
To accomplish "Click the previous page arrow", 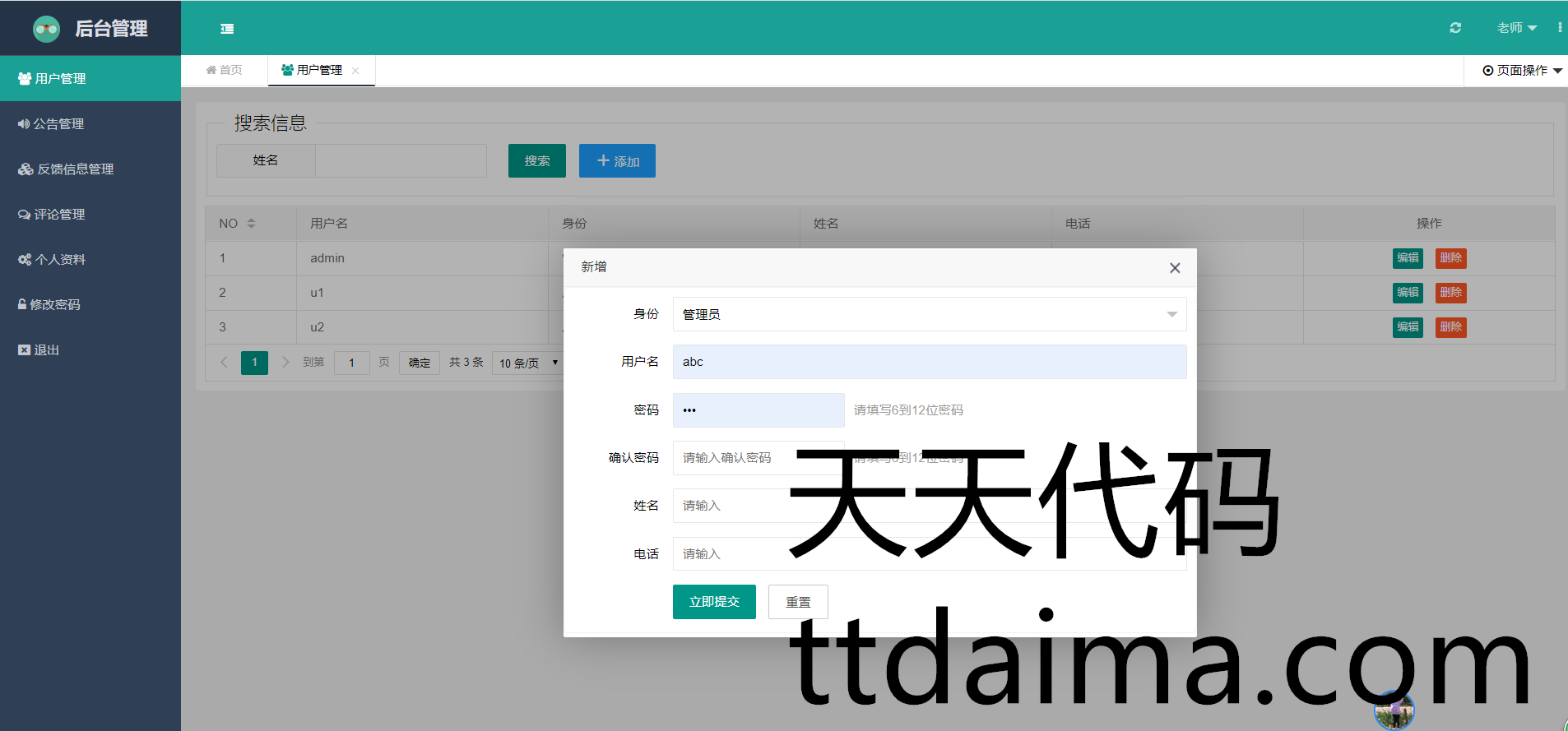I will coord(224,362).
